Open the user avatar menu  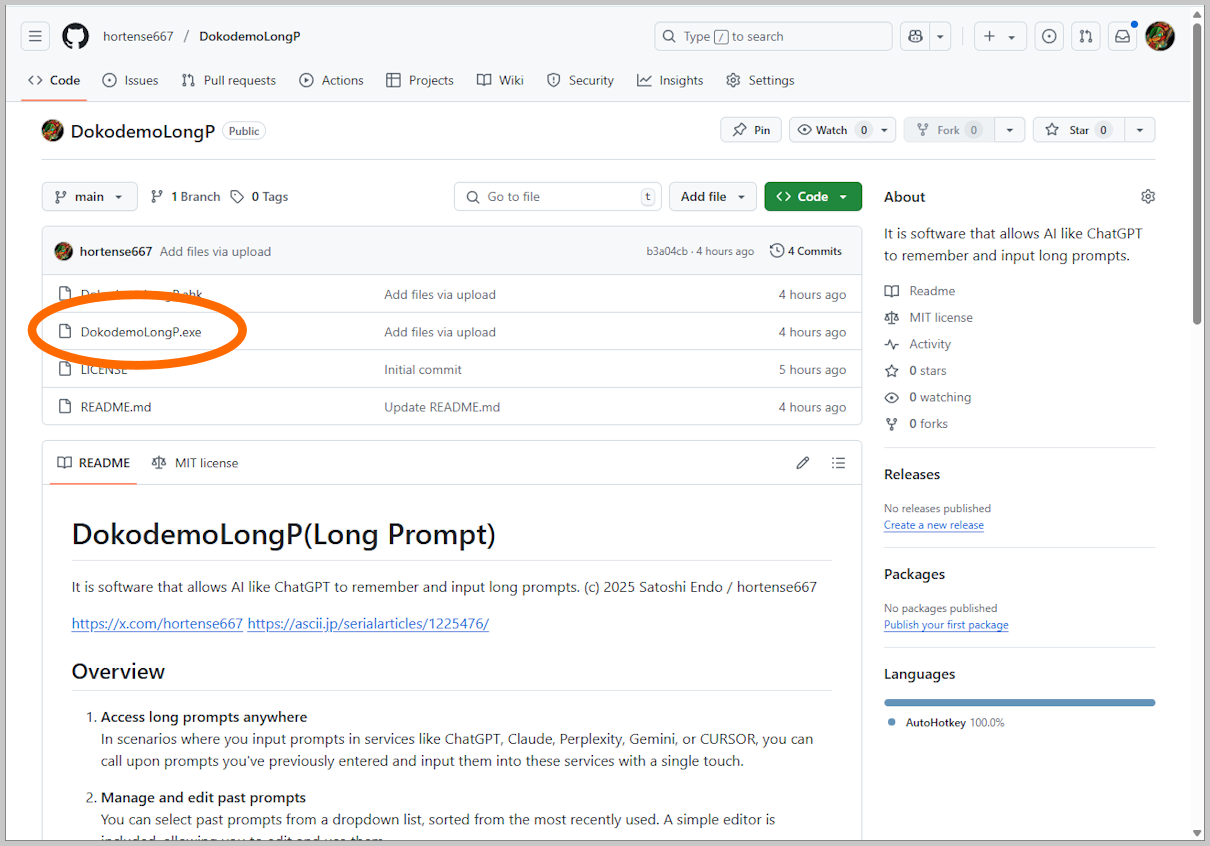click(x=1160, y=37)
